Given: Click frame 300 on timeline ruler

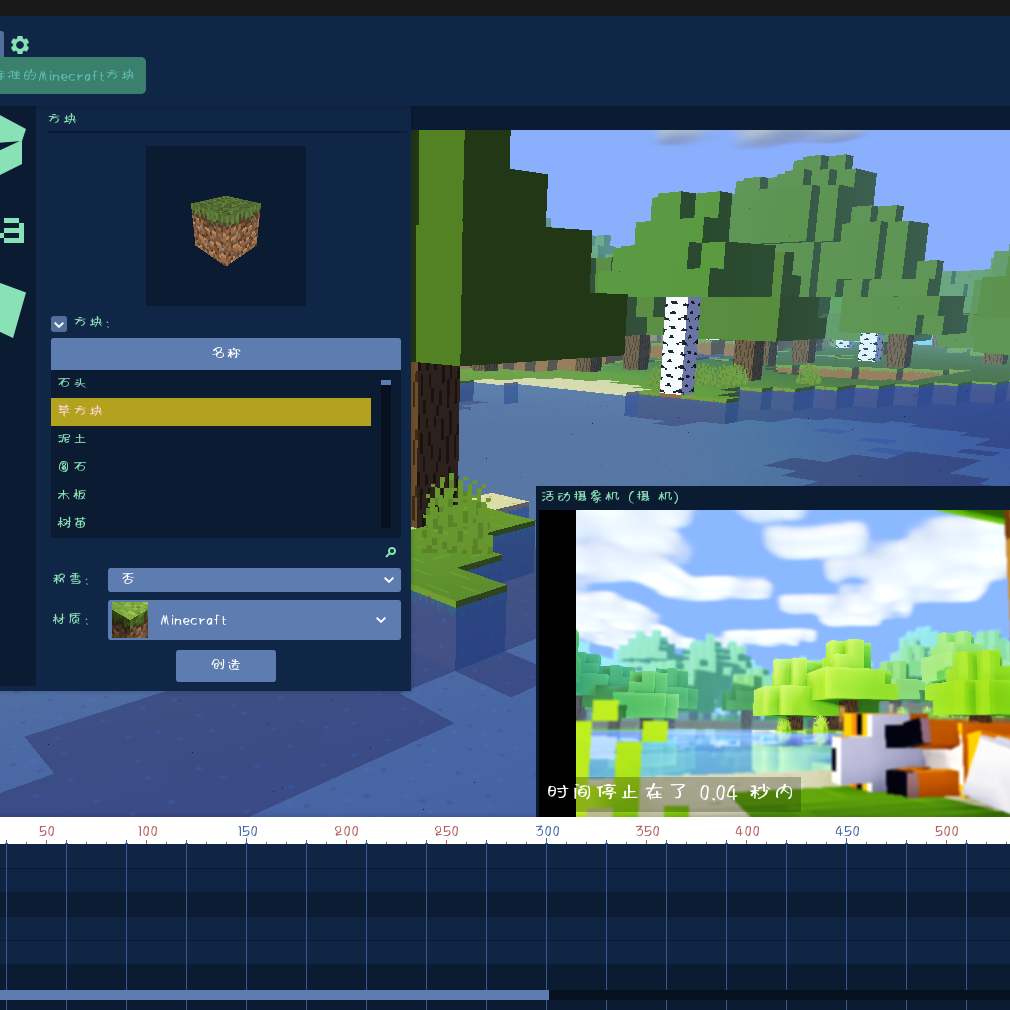Looking at the screenshot, I should 547,831.
